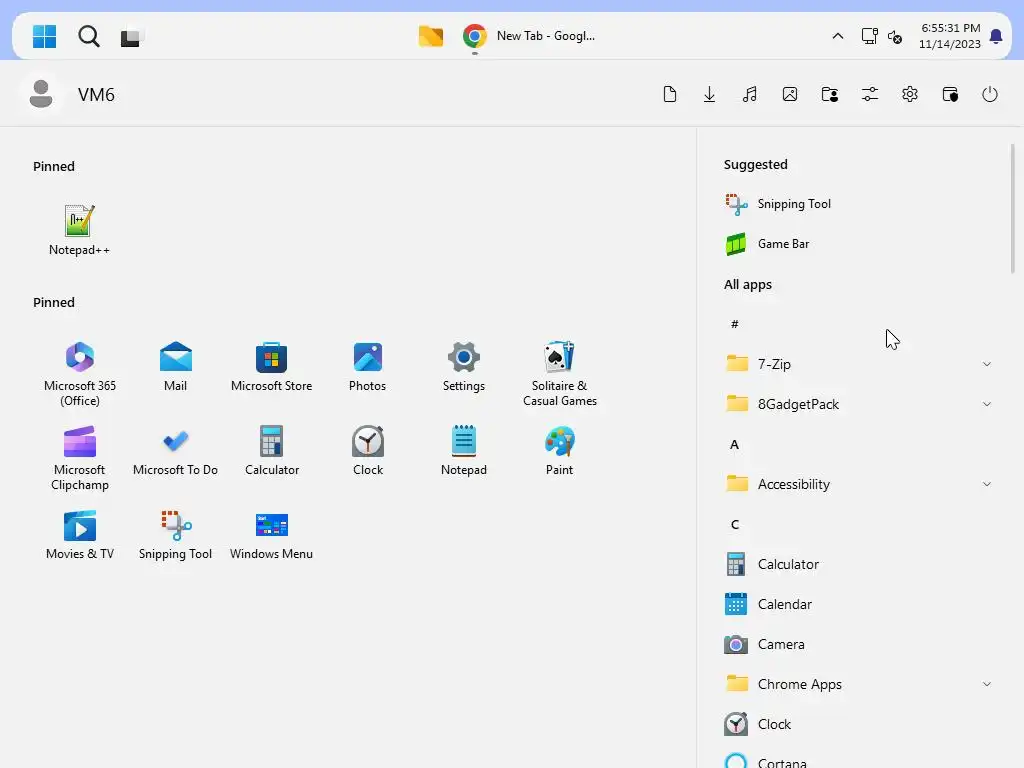Open the Music folder icon in header
The image size is (1024, 768).
[x=750, y=94]
